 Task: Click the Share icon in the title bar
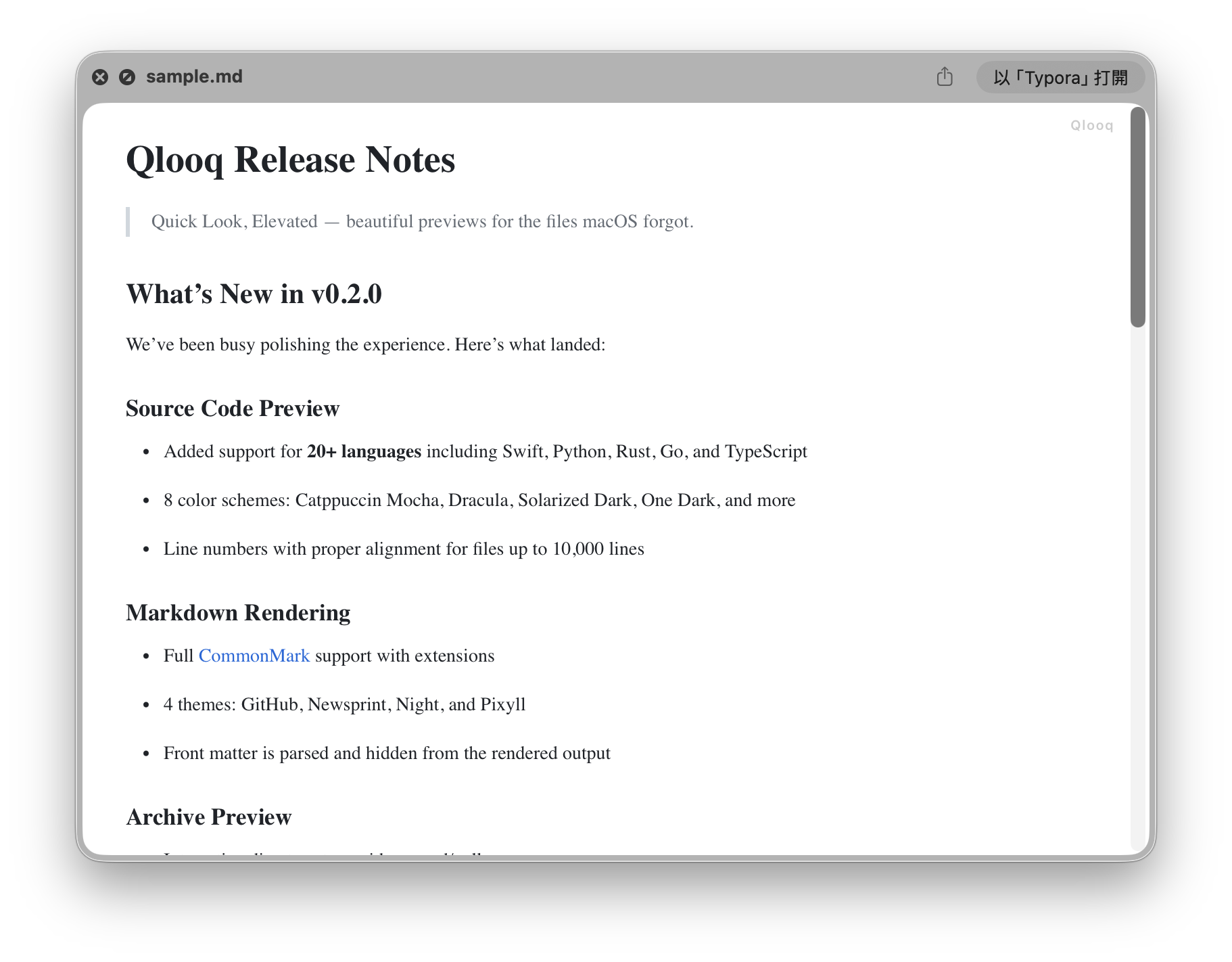tap(945, 77)
